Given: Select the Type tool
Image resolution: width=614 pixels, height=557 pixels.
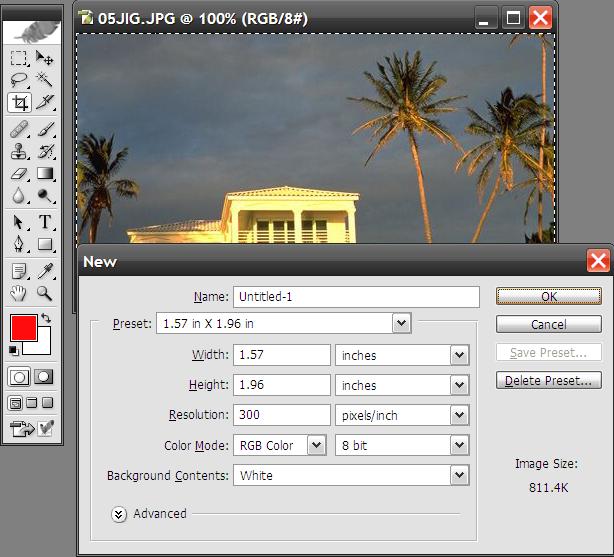Looking at the screenshot, I should 45,222.
